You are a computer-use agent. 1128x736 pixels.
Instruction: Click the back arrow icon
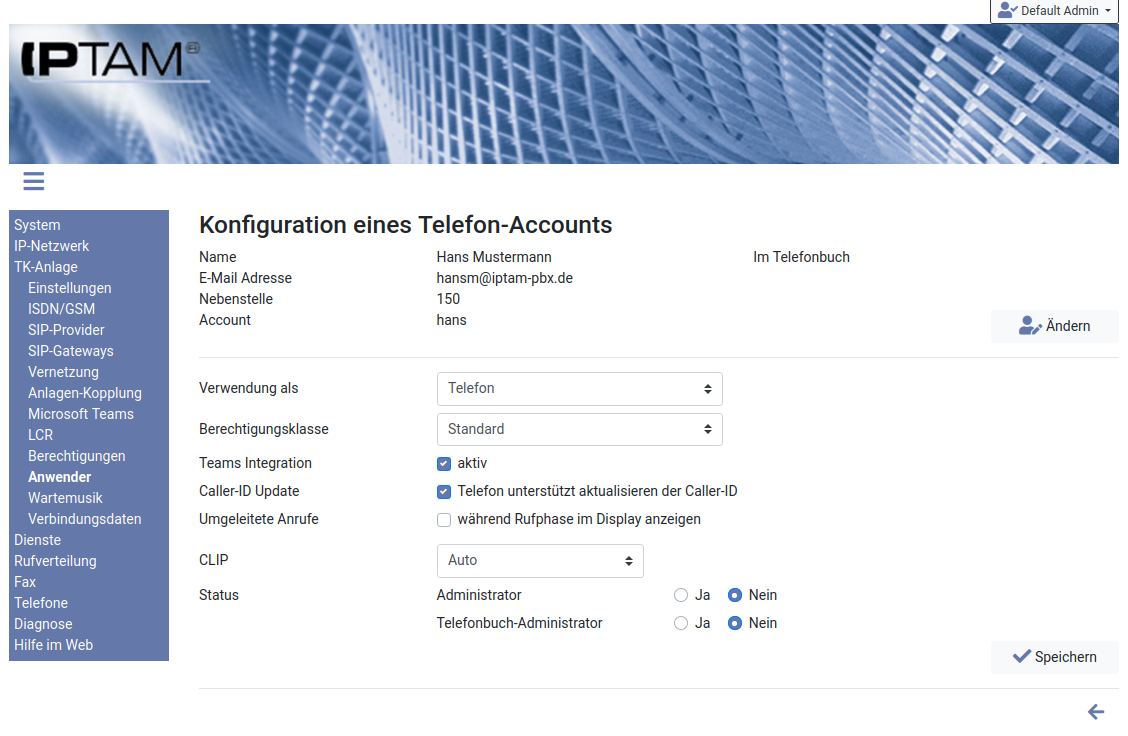1096,712
